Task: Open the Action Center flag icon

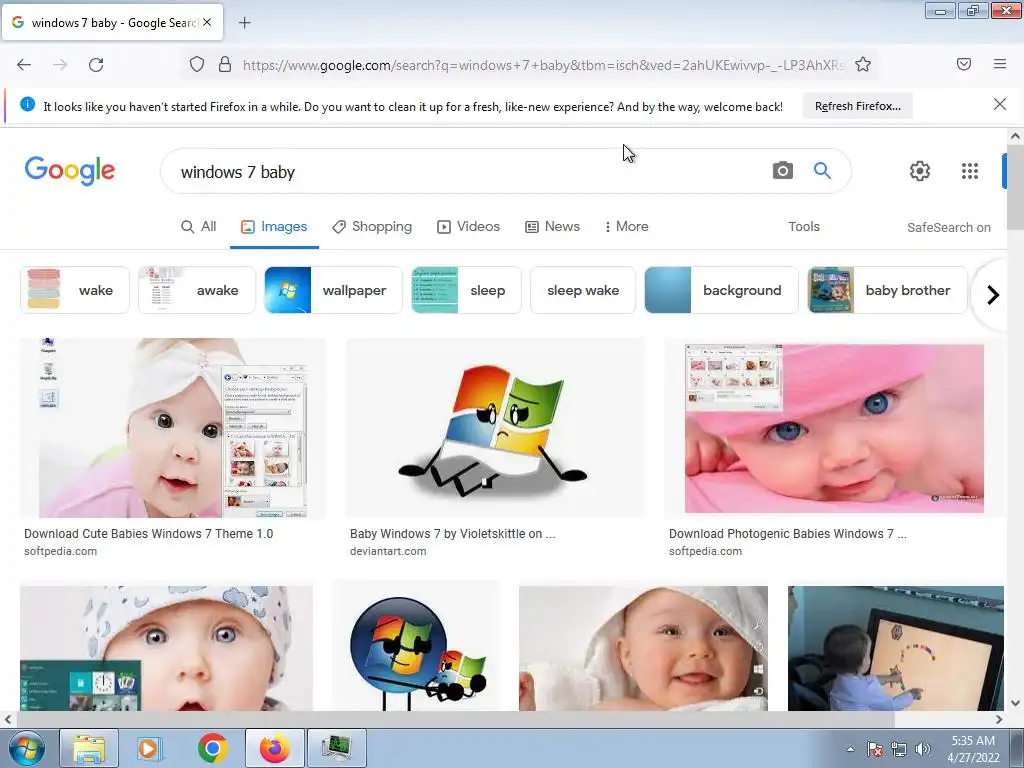Action: coord(875,749)
